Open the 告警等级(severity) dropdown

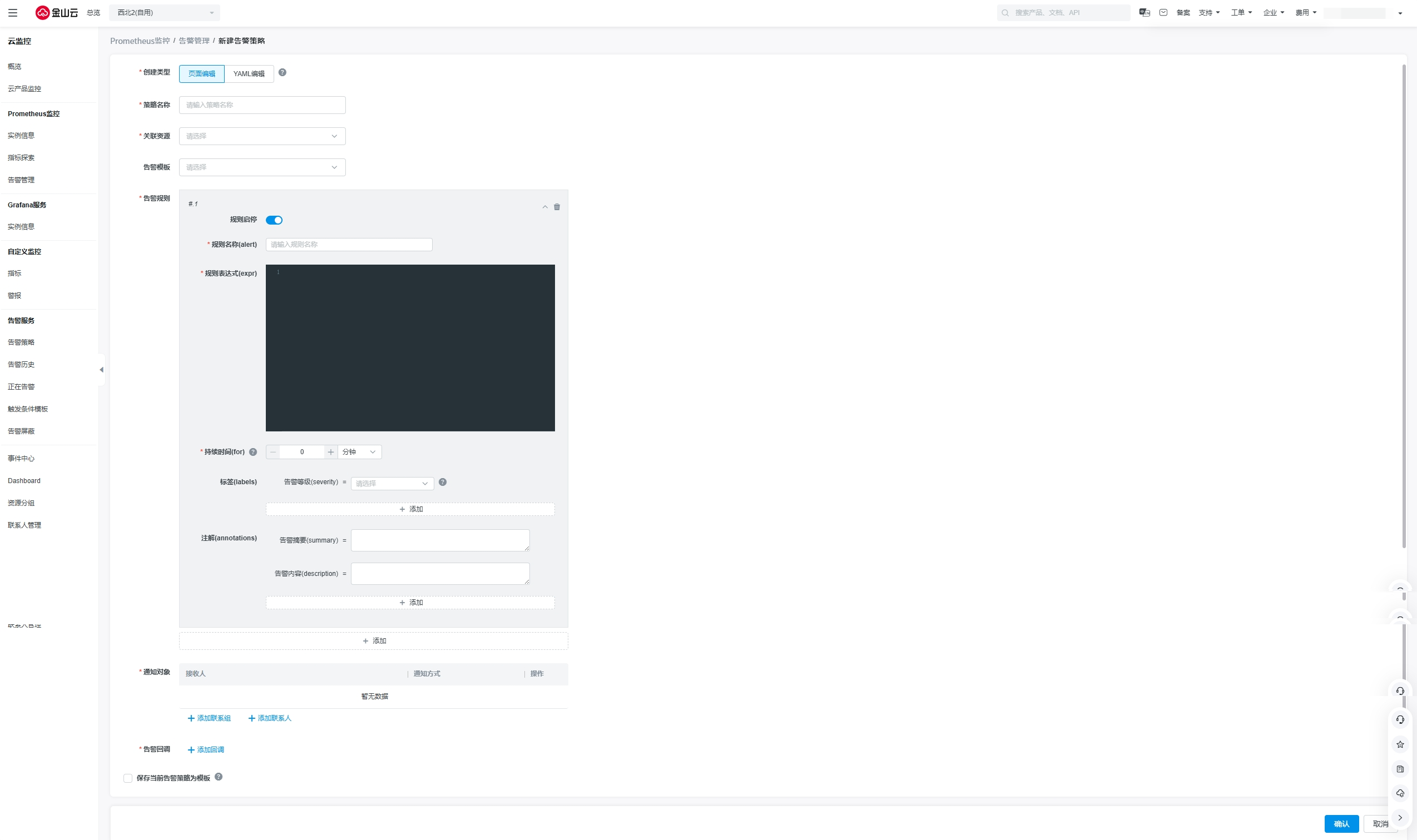(x=392, y=484)
